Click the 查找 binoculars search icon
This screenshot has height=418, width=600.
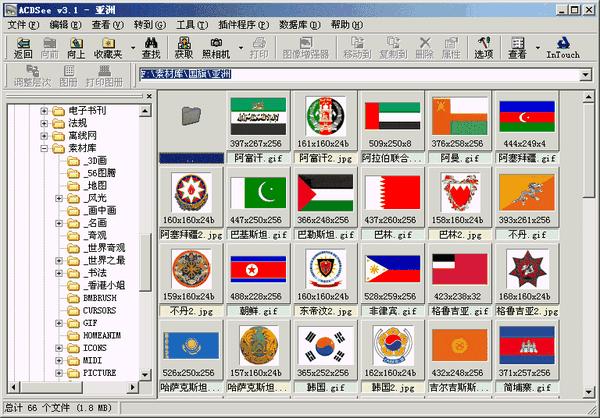point(152,46)
